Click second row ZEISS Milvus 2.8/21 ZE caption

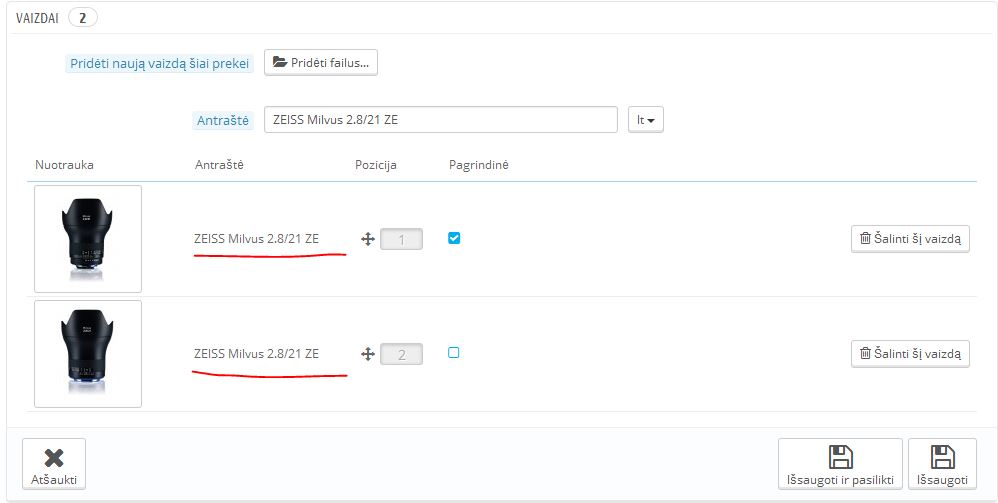tap(257, 353)
